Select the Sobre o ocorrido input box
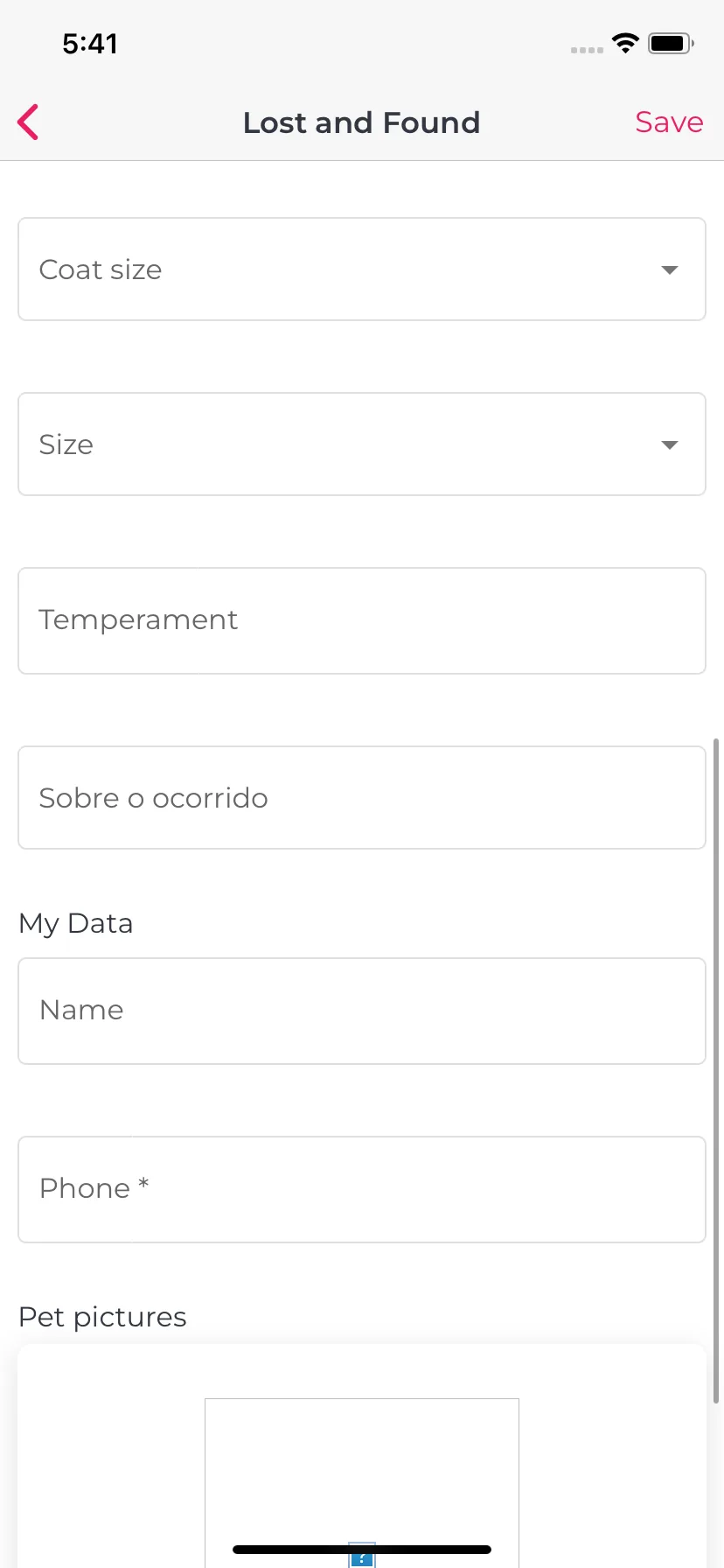This screenshot has width=724, height=1568. click(x=362, y=797)
